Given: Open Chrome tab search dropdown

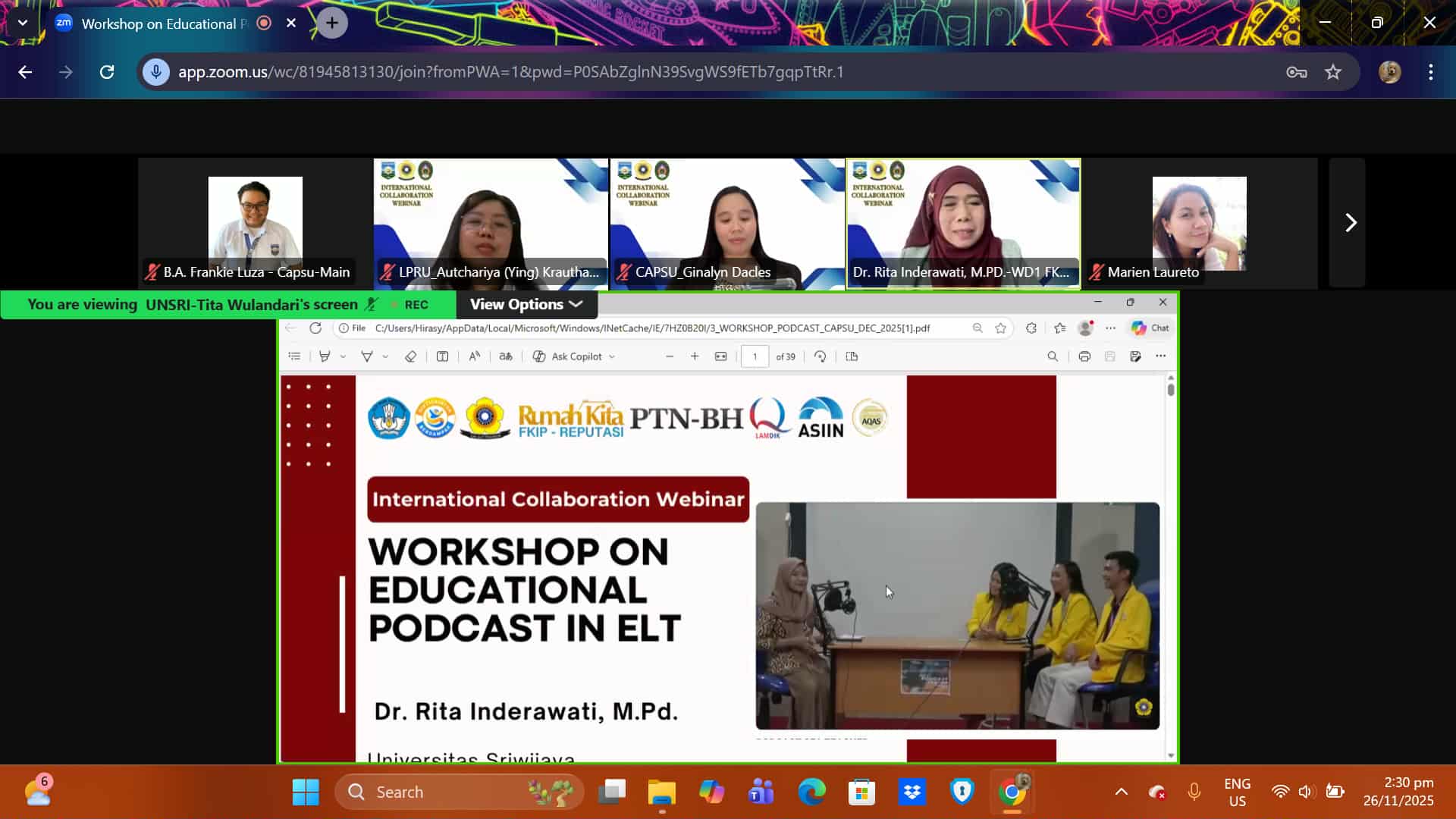Looking at the screenshot, I should point(22,23).
